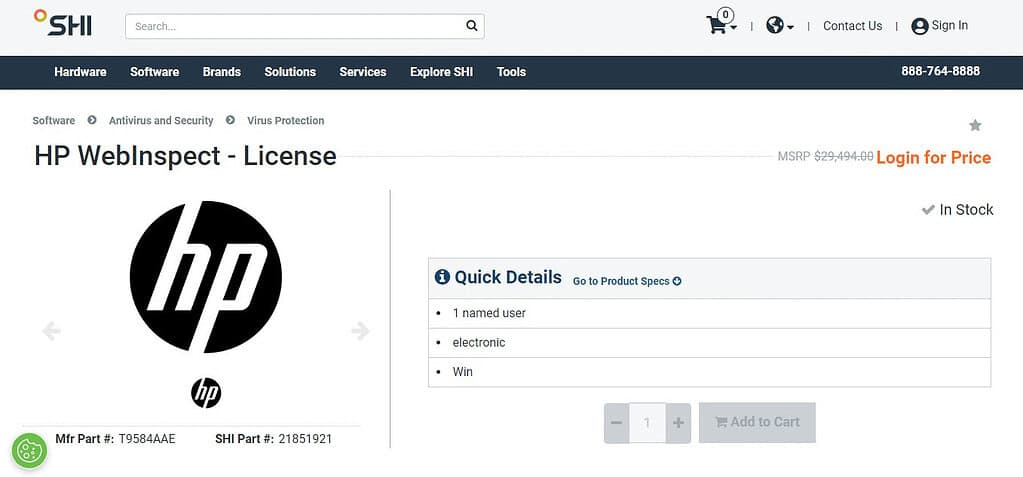Open Virus Protection breadcrumb
Viewport: 1023px width, 477px height.
tap(286, 121)
